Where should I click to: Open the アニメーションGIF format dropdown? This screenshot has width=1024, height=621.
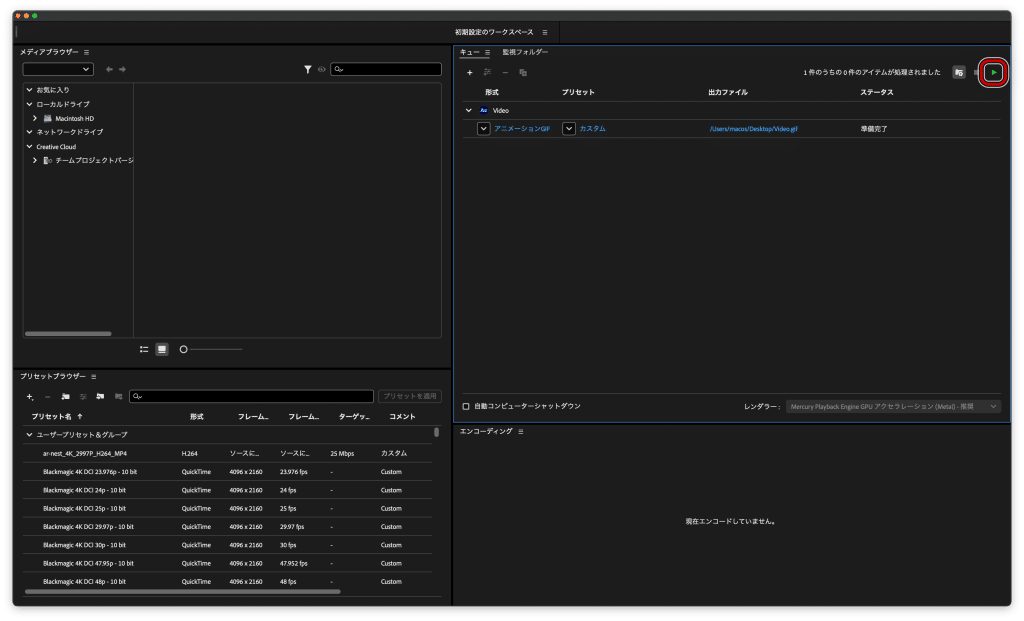pyautogui.click(x=484, y=128)
